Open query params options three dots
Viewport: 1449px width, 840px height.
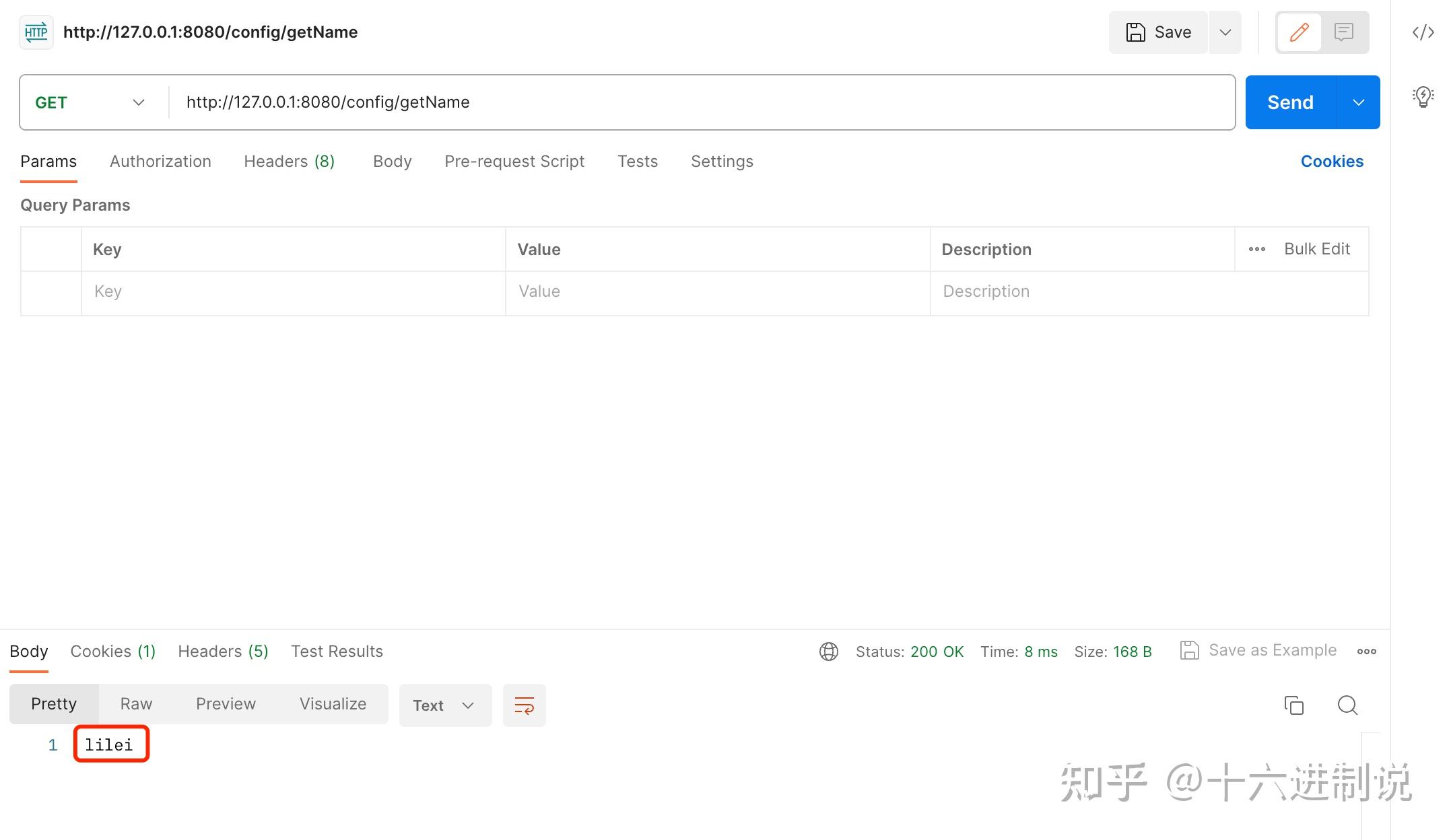(1256, 250)
